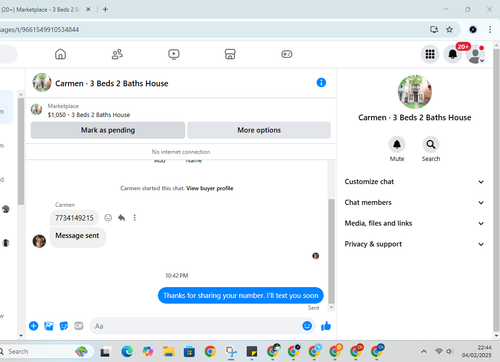This screenshot has width=500, height=362.
Task: Click the house avatar in chat header
Action: tap(42, 82)
